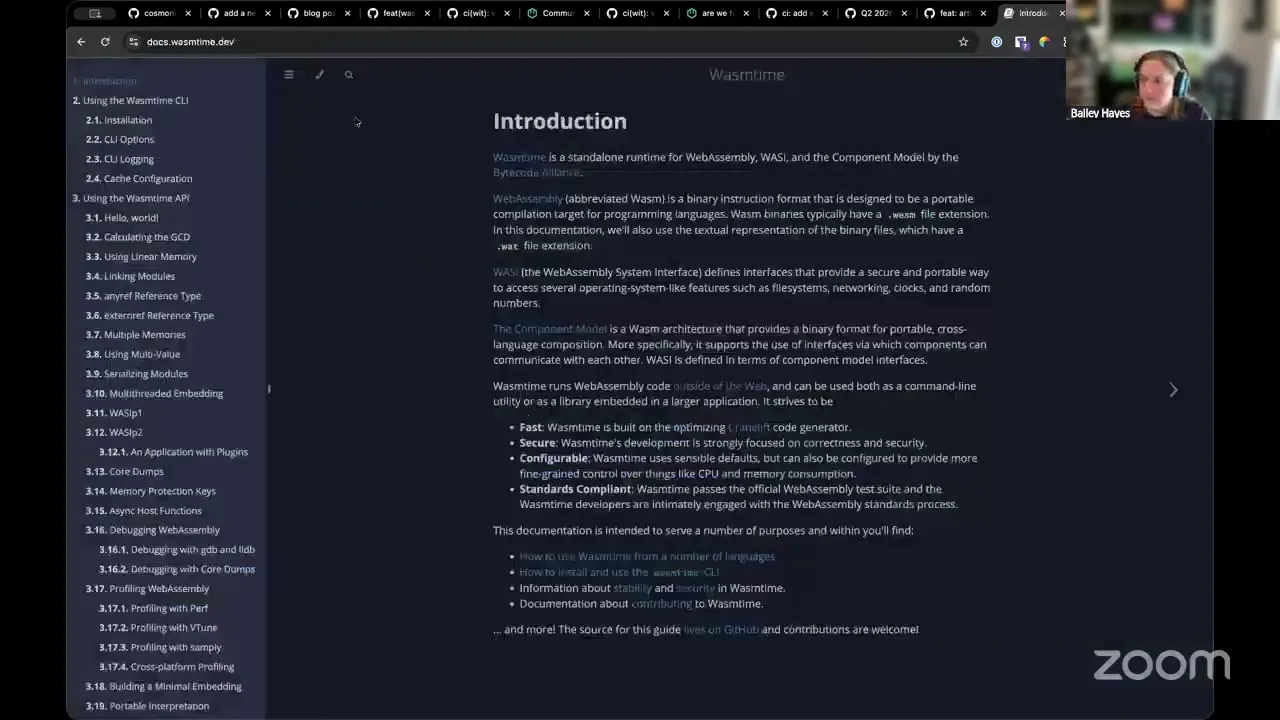
Task: Open 3.17.1 Profiling with Perf
Action: click(x=154, y=608)
